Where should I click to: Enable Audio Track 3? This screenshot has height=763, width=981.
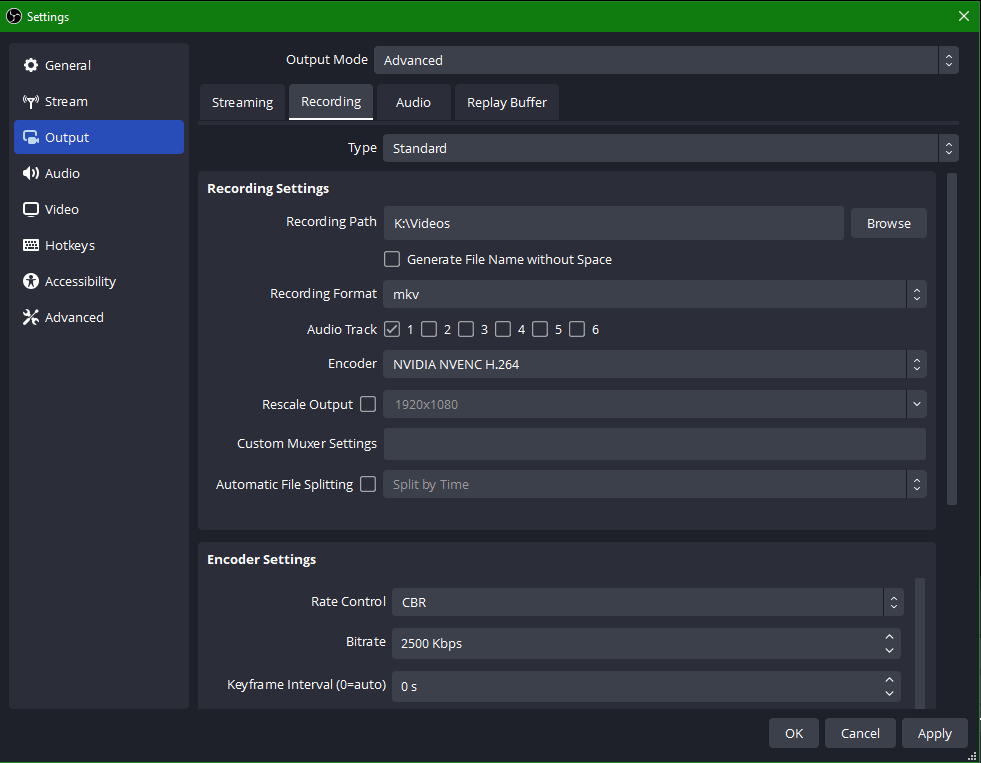[466, 329]
